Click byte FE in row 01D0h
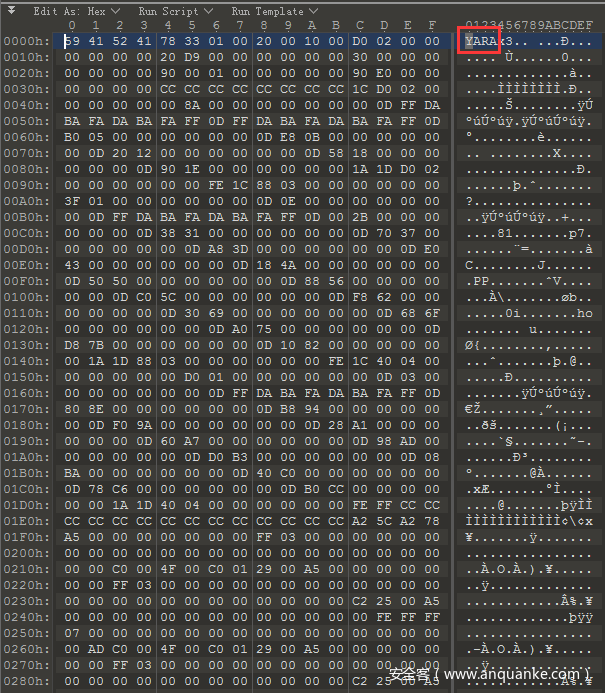This screenshot has height=693, width=605. pyautogui.click(x=360, y=505)
